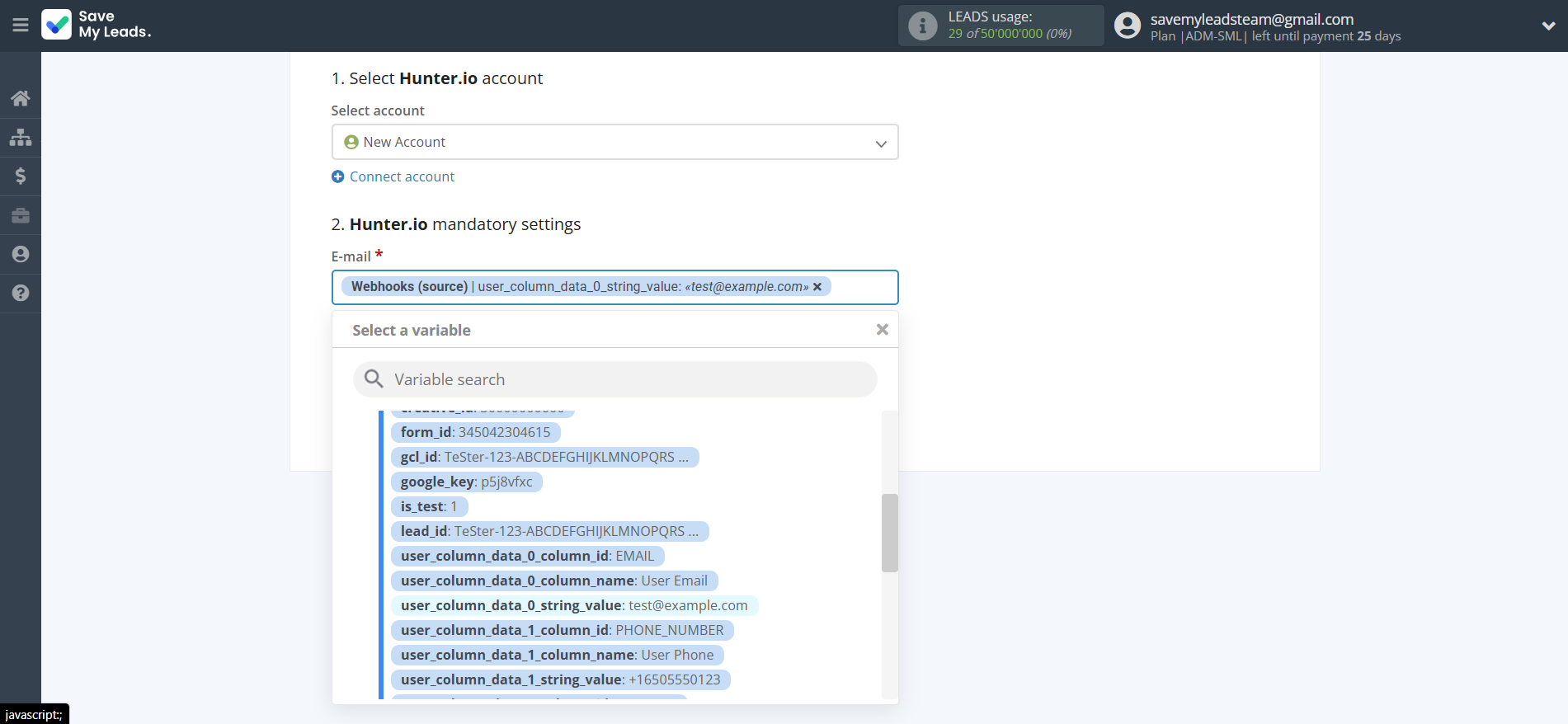Screen dimensions: 1568x724
Task: Click the savemyleadsteam@gmail.com account label
Action: [x=1251, y=19]
